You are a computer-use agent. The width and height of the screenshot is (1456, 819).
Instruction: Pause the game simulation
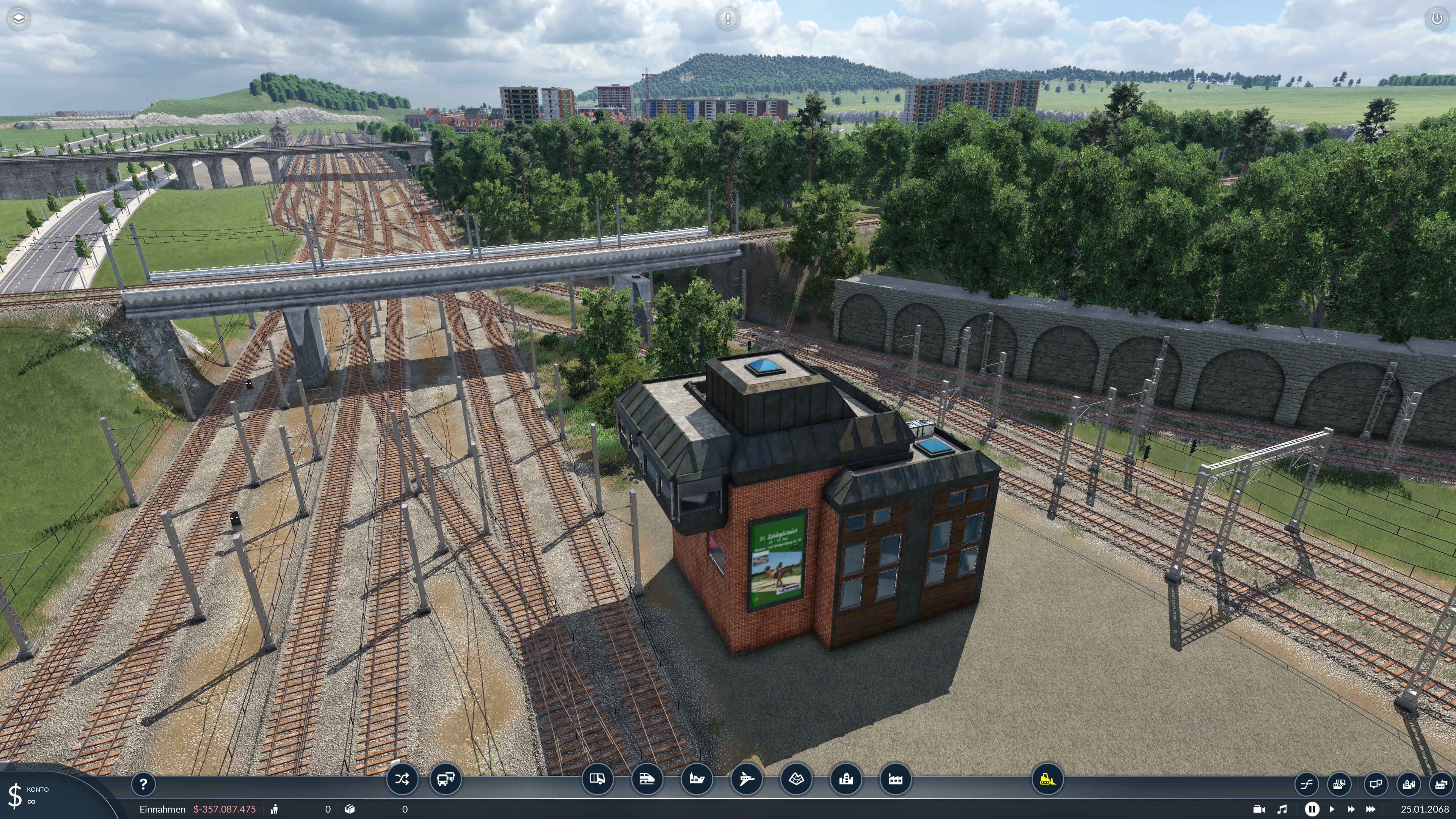pos(1312,809)
